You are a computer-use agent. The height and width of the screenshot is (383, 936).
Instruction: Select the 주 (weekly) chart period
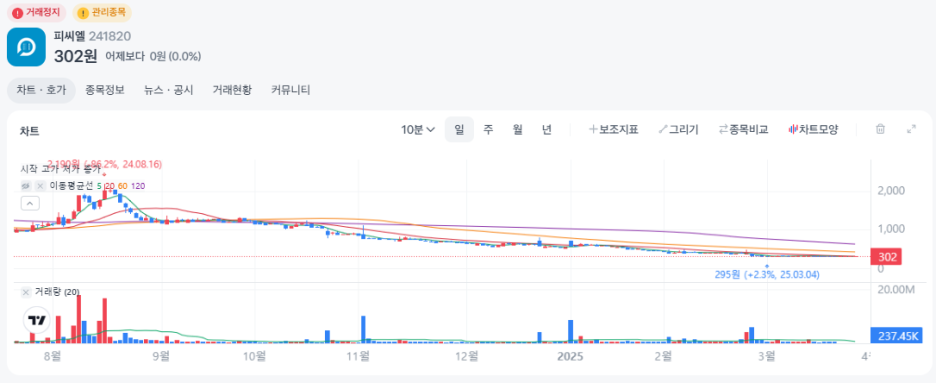tap(488, 129)
